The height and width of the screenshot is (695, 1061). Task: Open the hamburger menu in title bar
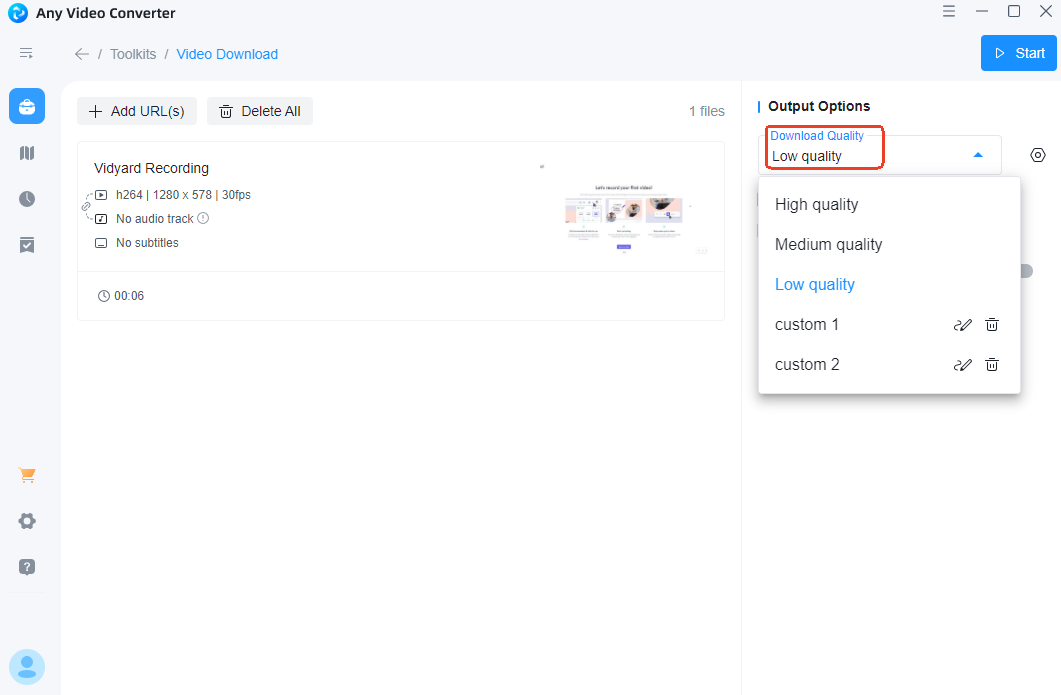point(948,12)
